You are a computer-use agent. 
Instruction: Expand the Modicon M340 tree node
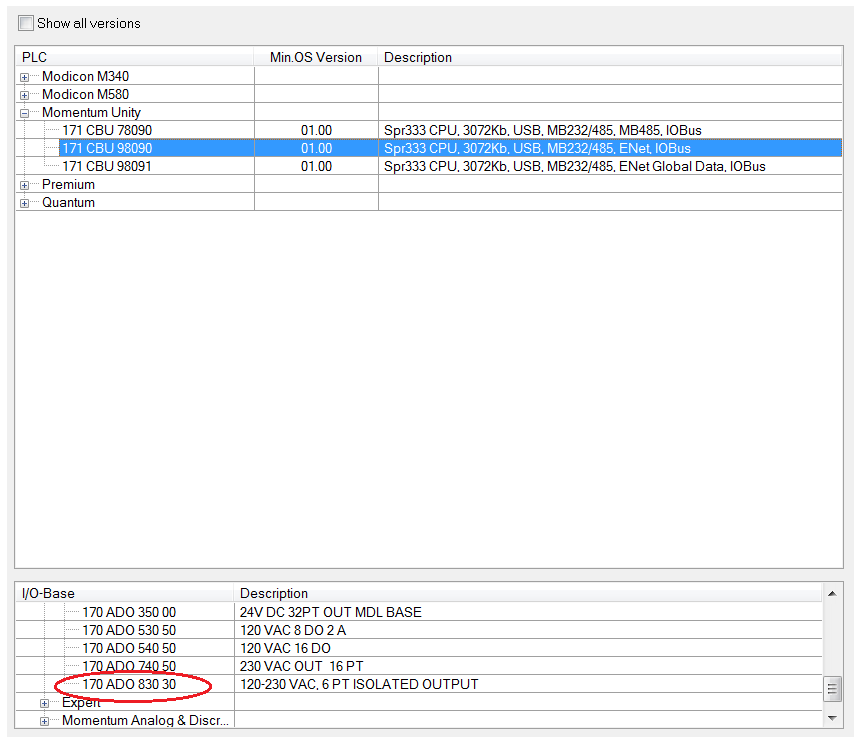point(24,77)
